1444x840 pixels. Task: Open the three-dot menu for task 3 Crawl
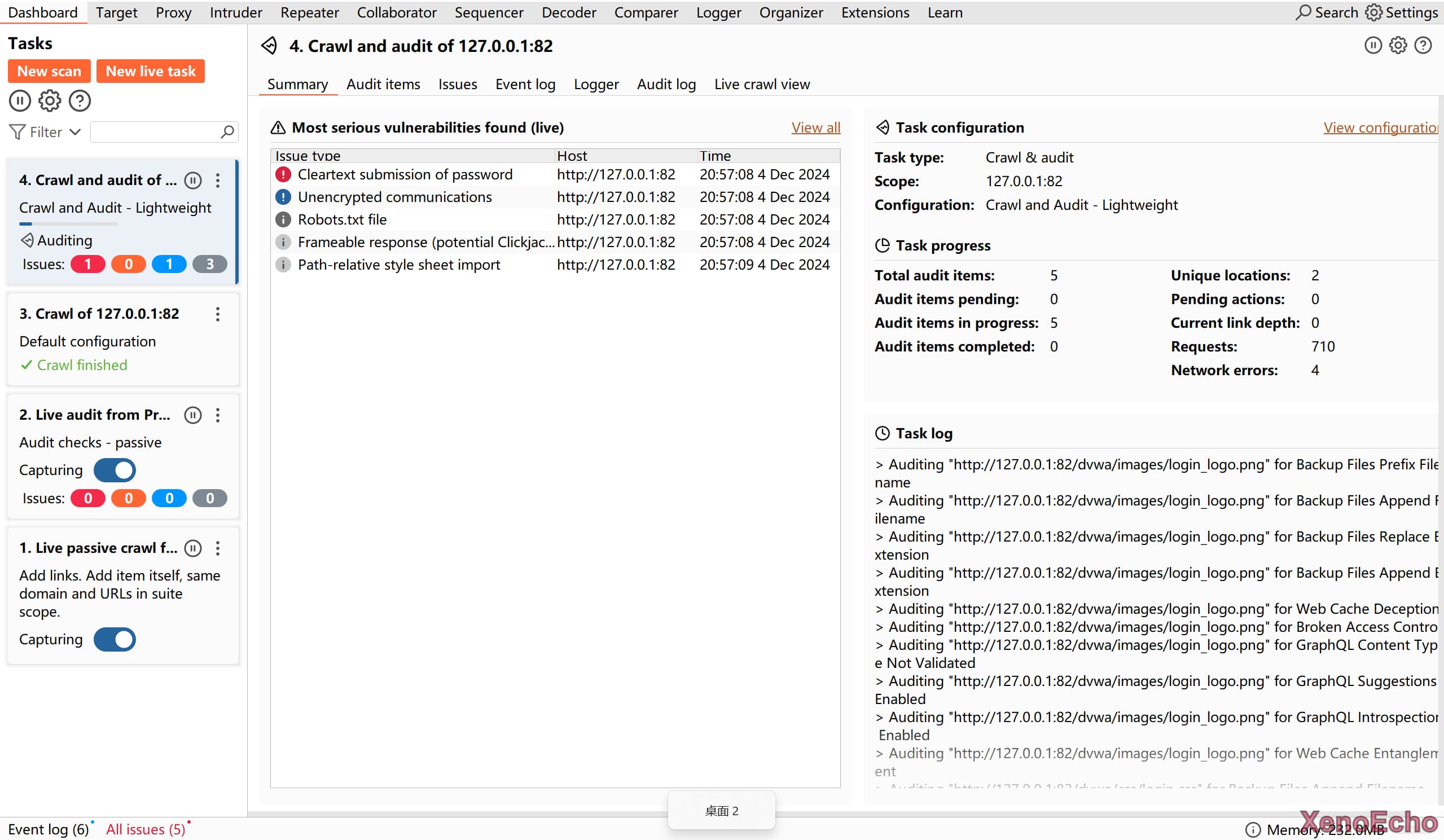[218, 314]
